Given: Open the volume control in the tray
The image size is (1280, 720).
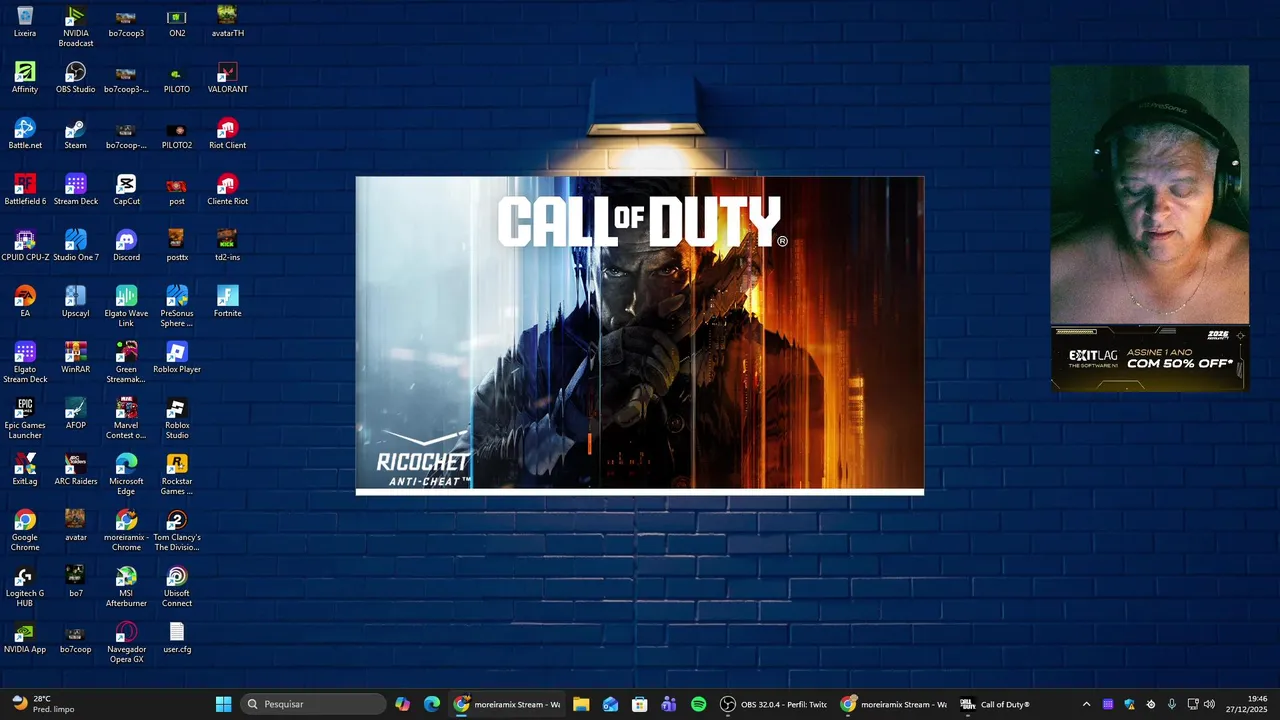Looking at the screenshot, I should click(1210, 704).
